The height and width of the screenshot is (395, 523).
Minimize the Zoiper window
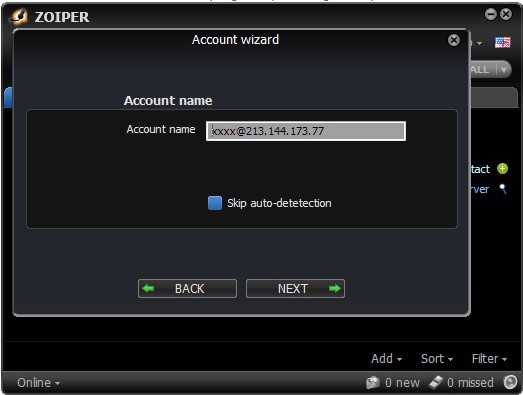pos(491,14)
